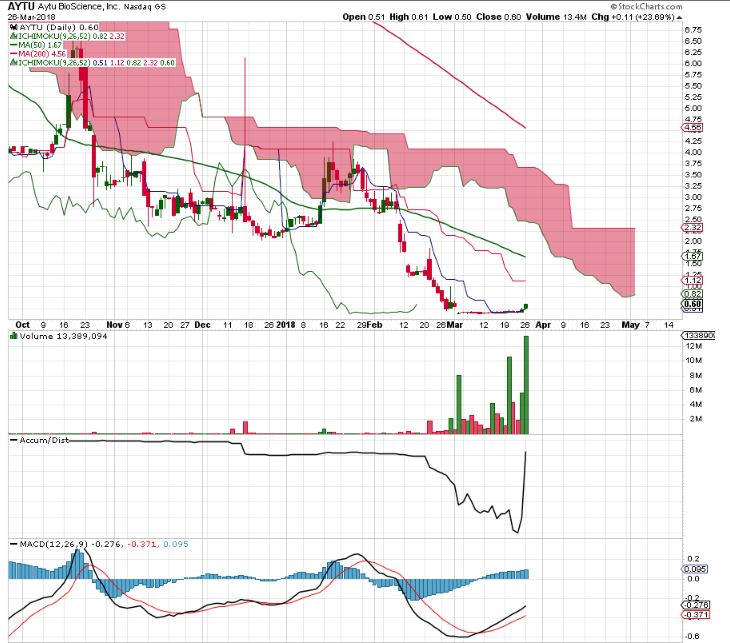Click the High 0.61 value in header
The image size is (730, 643).
[x=408, y=17]
